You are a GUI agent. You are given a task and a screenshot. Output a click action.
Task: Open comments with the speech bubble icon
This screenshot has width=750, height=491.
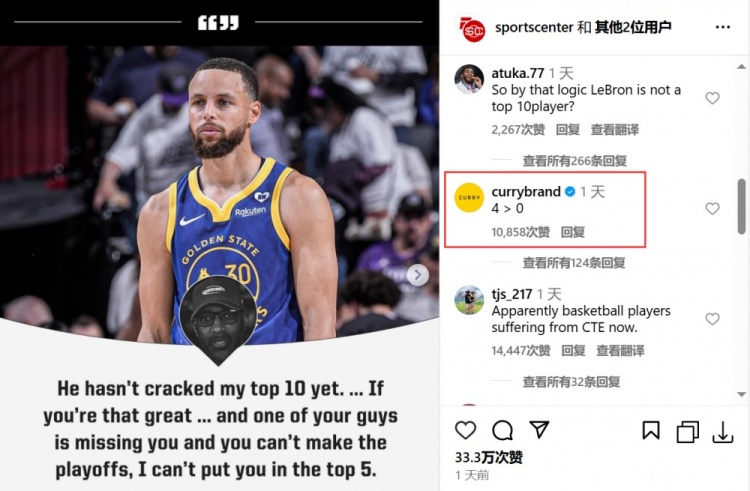(x=502, y=430)
